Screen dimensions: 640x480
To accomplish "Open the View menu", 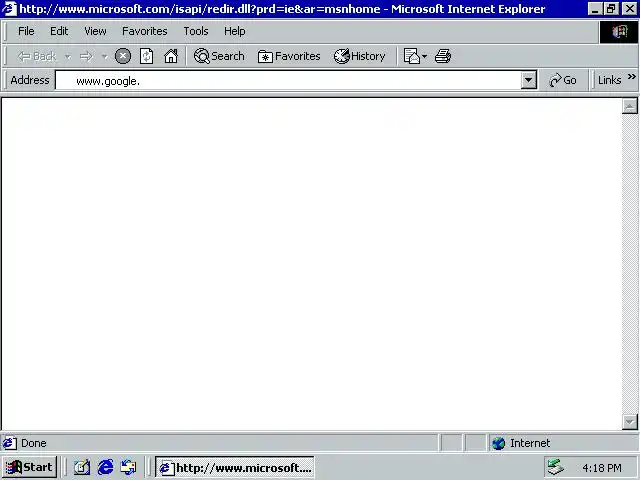I will [95, 31].
